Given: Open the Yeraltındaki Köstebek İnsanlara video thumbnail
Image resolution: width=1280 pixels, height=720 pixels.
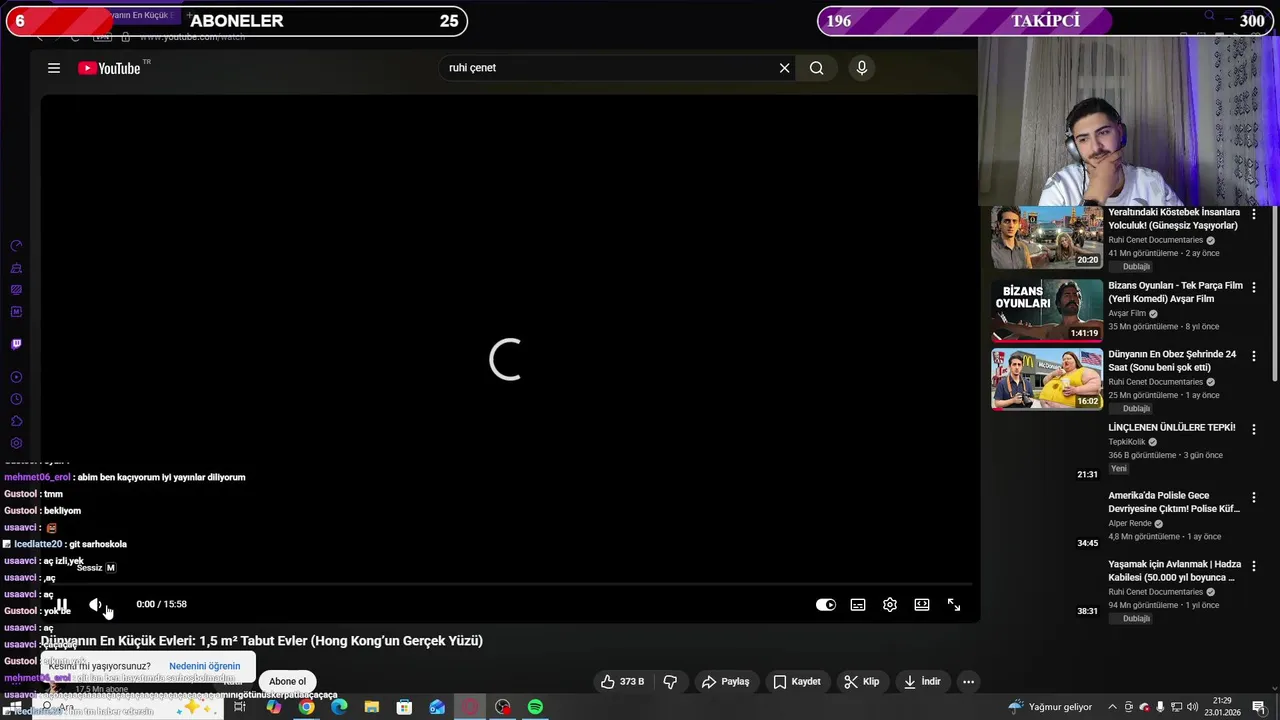Looking at the screenshot, I should point(1047,238).
